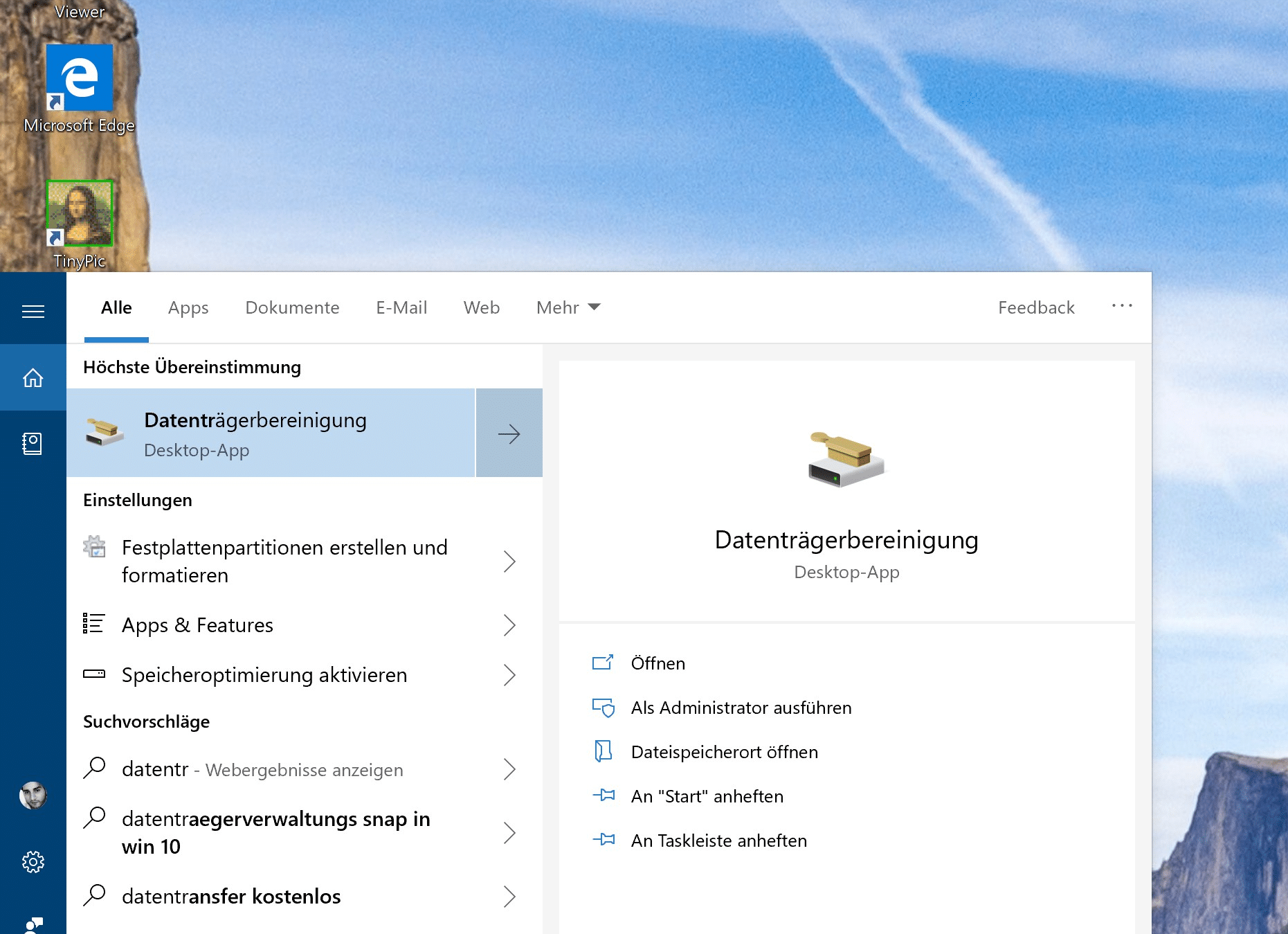
Task: Click the user account avatar
Action: (x=33, y=796)
